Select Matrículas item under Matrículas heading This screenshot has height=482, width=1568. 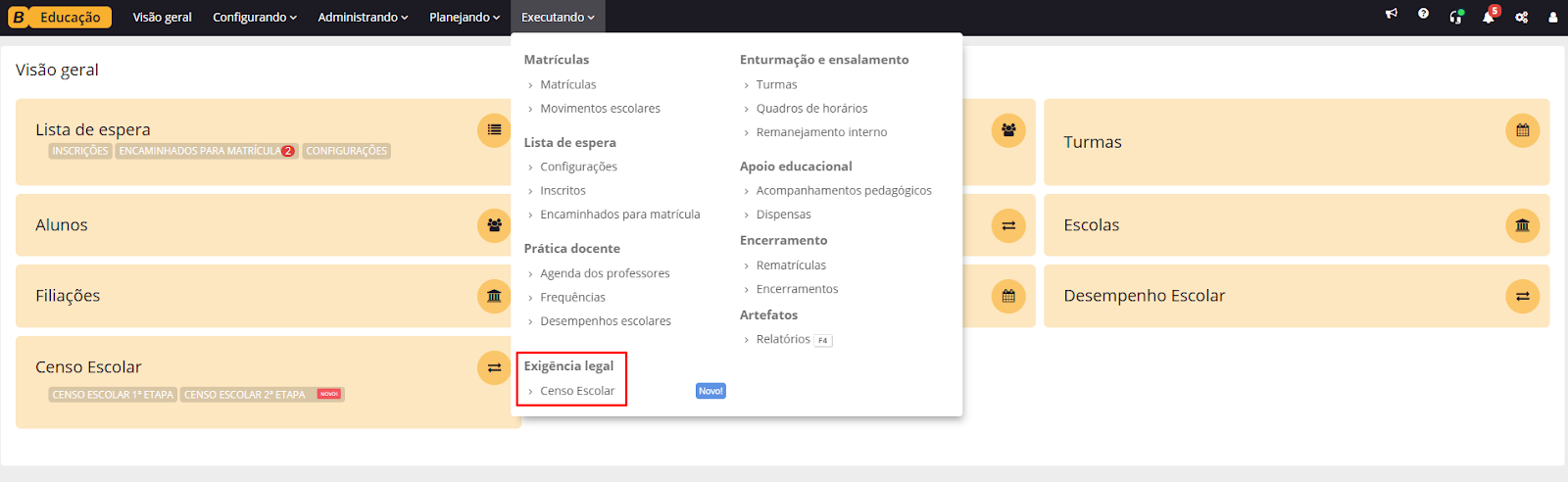(567, 85)
